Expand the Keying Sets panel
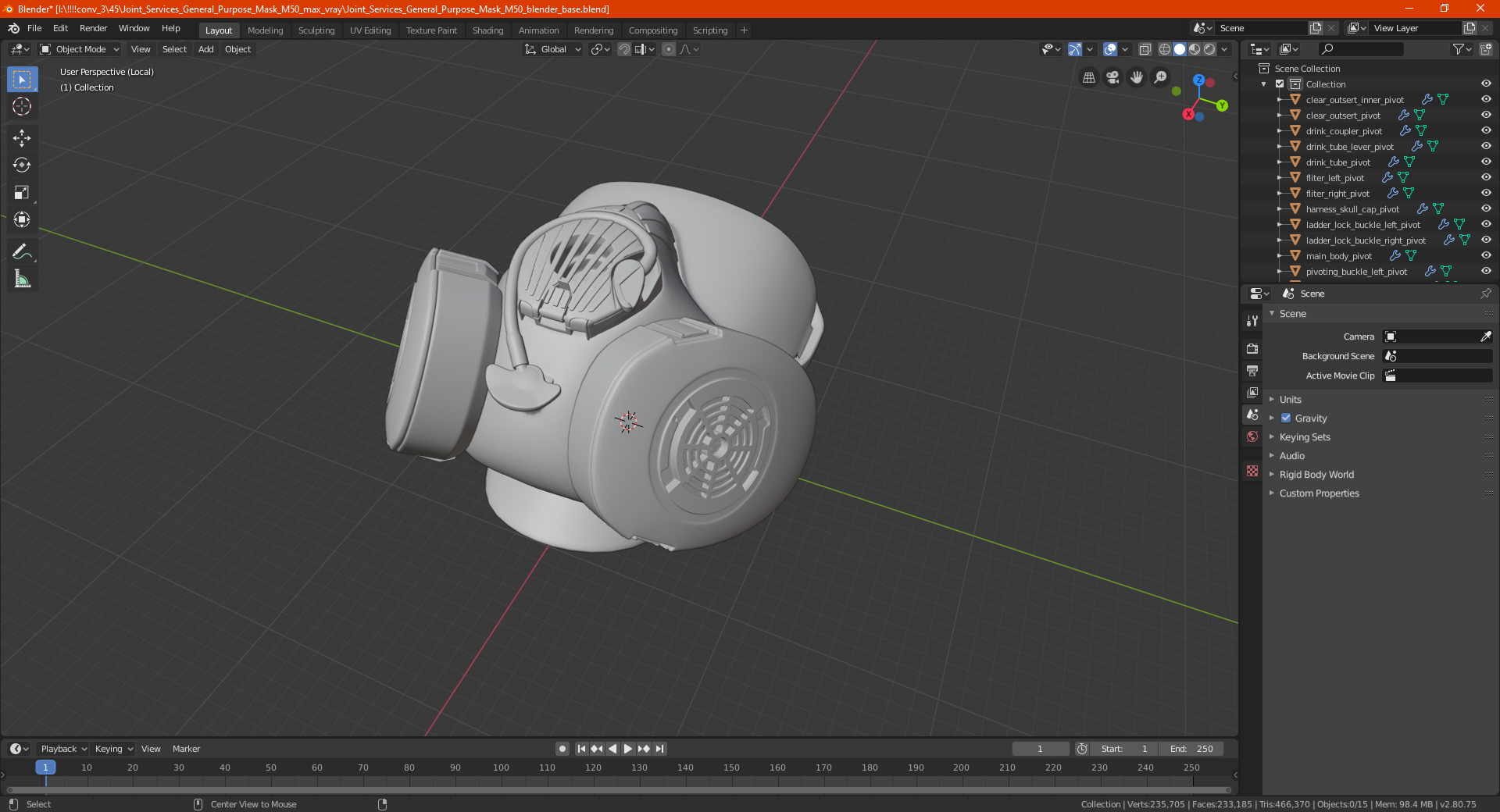This screenshot has width=1500, height=812. coord(1305,437)
